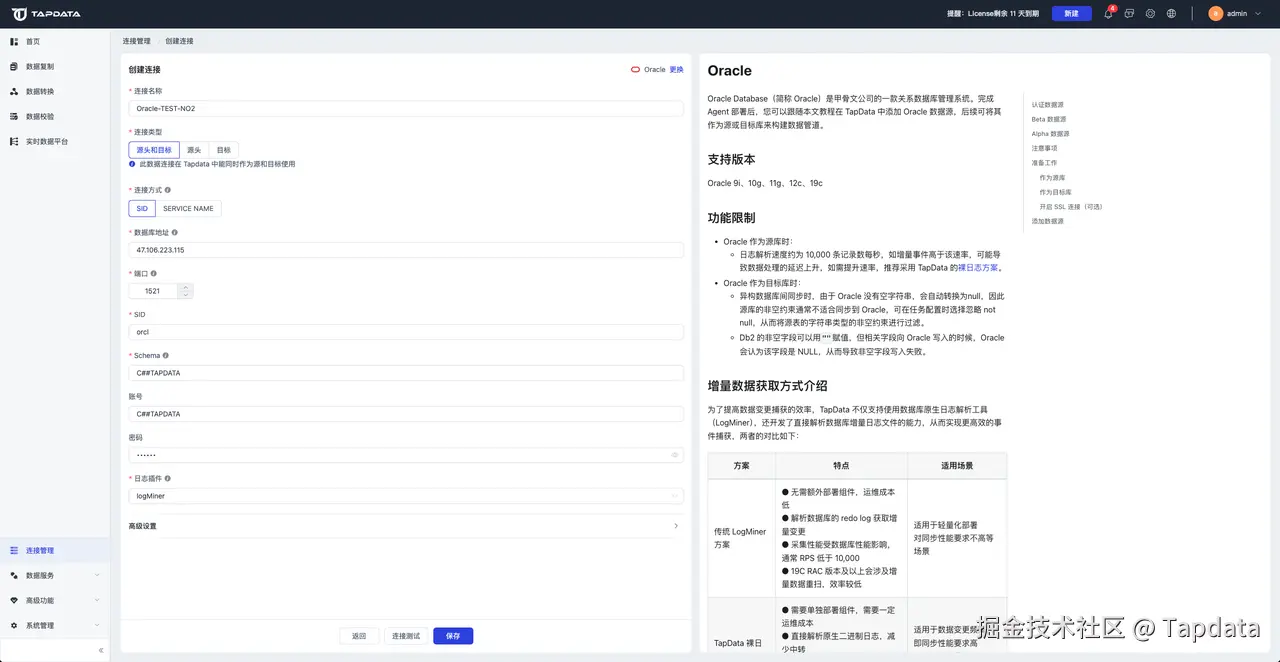Open the settings gear icon in header
Screen dimensions: 1280x662
(x=1150, y=14)
